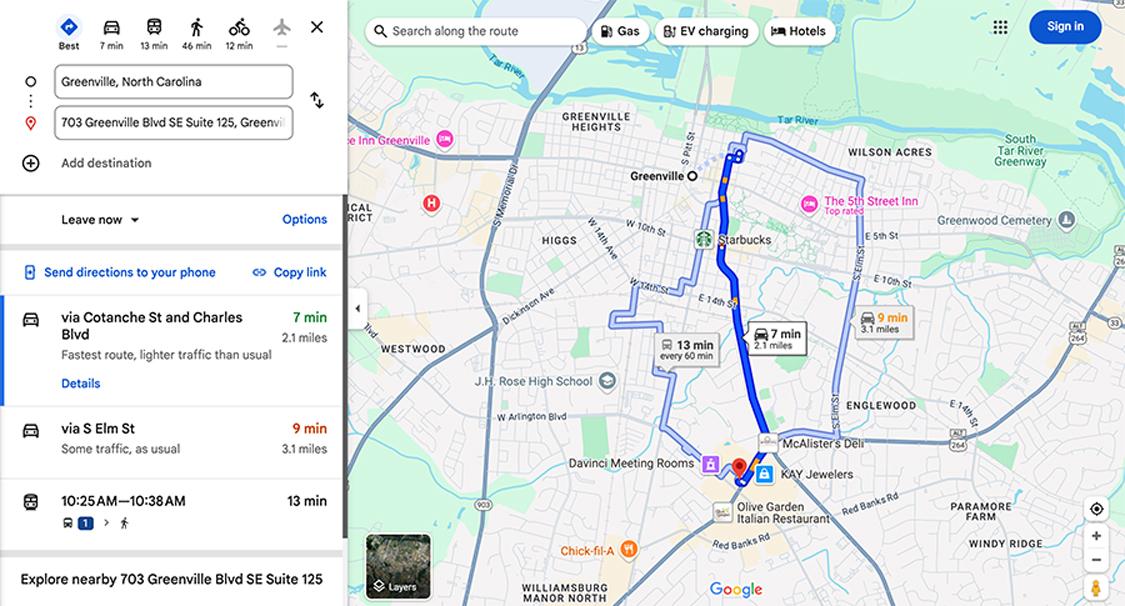1125x606 pixels.
Task: Select the 9 min route label on map
Action: pyautogui.click(x=884, y=322)
